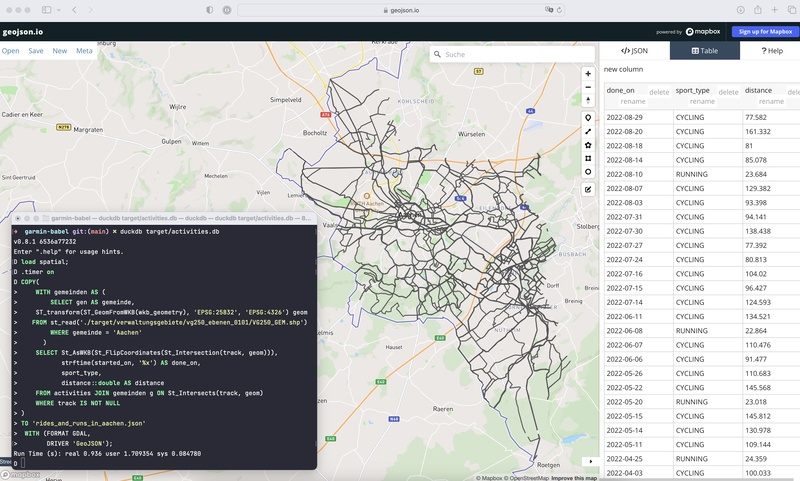Click the Improve this map link

574,478
